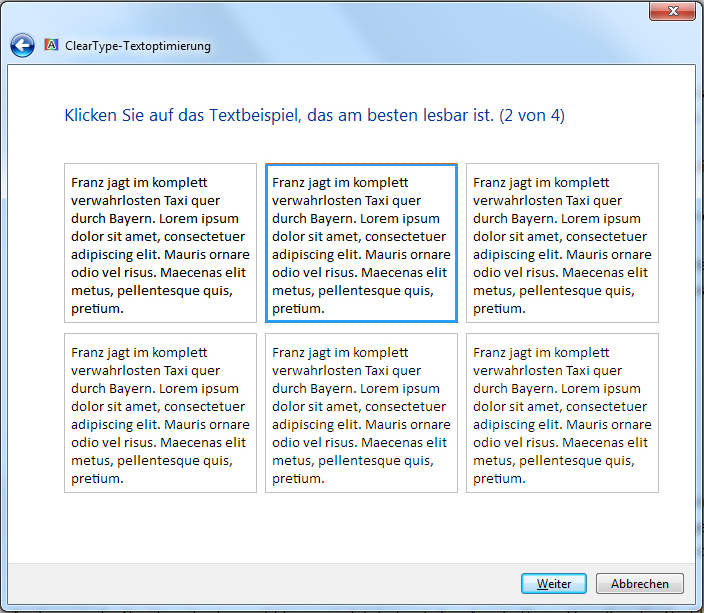
Task: Click the ClearType-Textoptimierung title text
Action: (x=137, y=46)
